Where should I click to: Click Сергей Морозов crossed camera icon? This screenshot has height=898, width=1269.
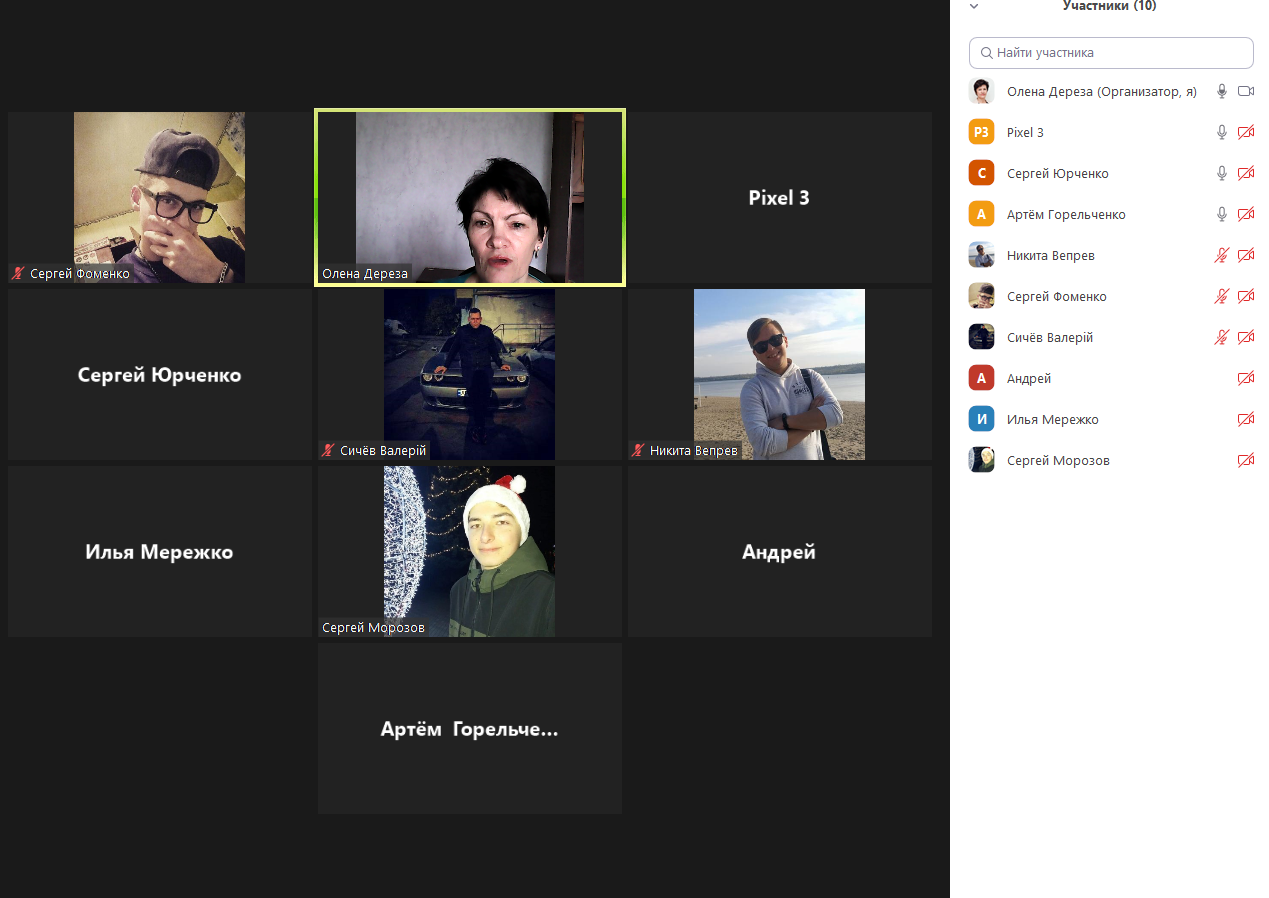point(1246,460)
